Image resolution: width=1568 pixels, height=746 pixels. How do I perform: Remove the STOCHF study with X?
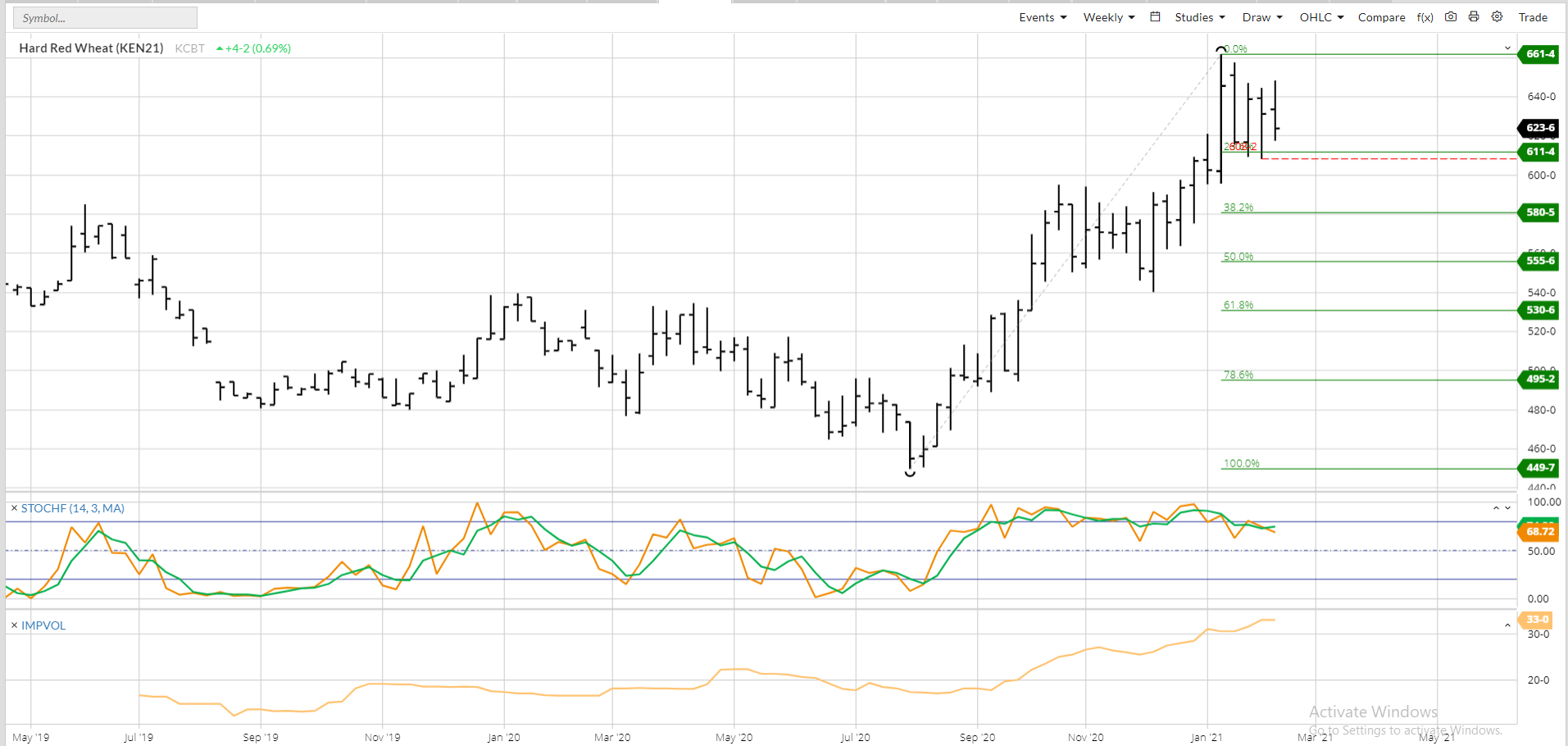(14, 508)
